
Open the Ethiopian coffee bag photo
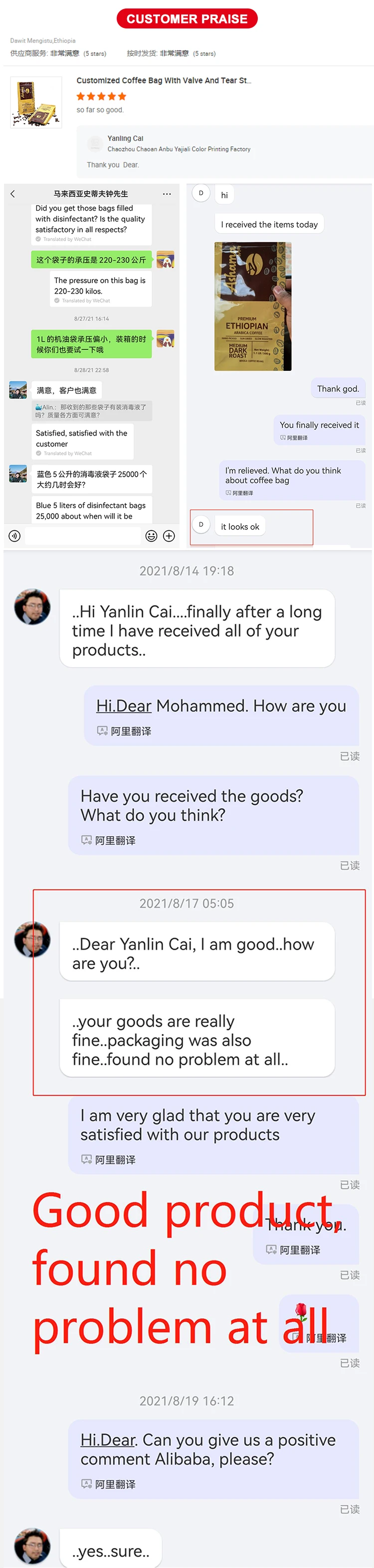point(253,306)
